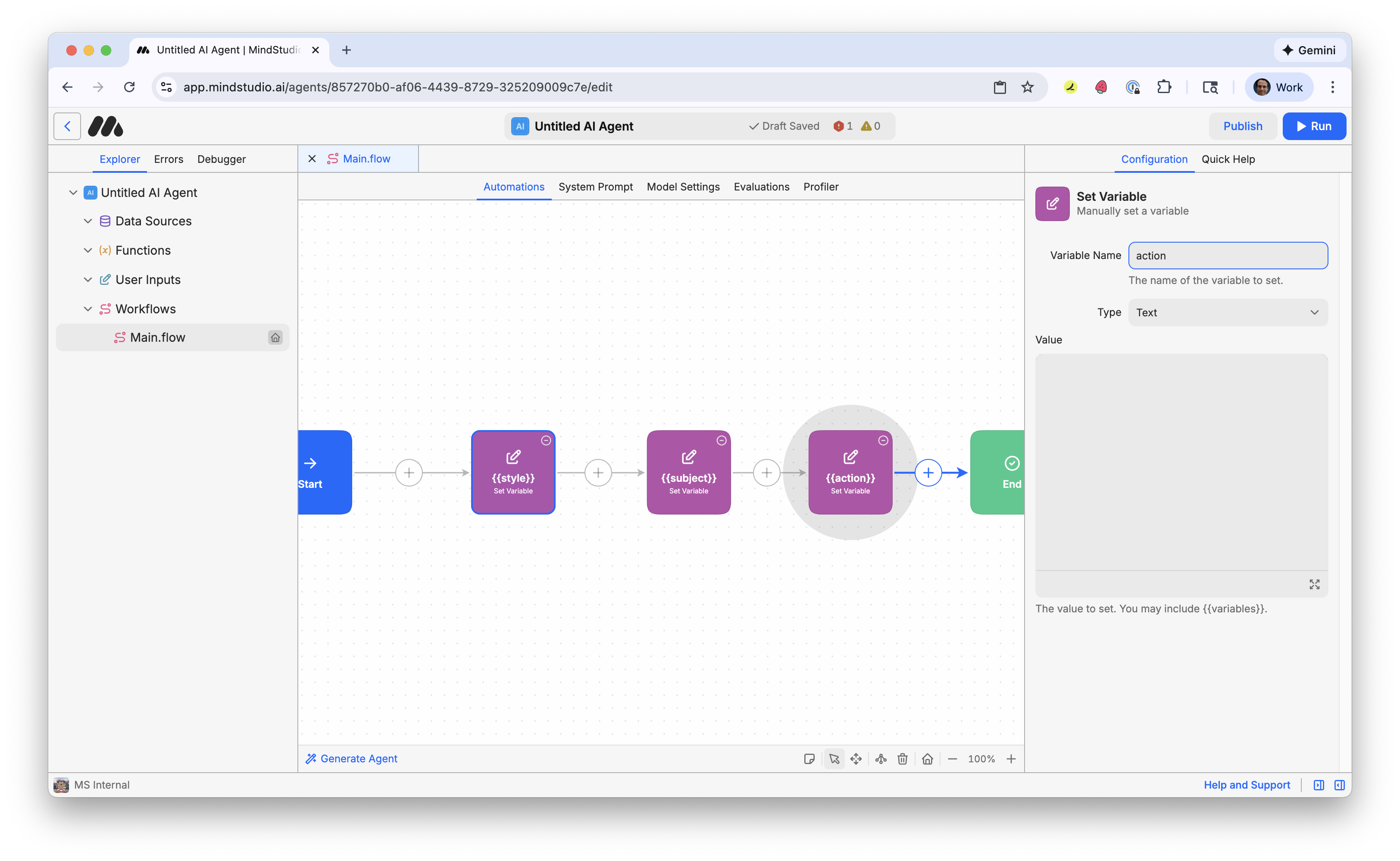Remove the {{style}} node via its minus icon
1400x861 pixels.
546,440
